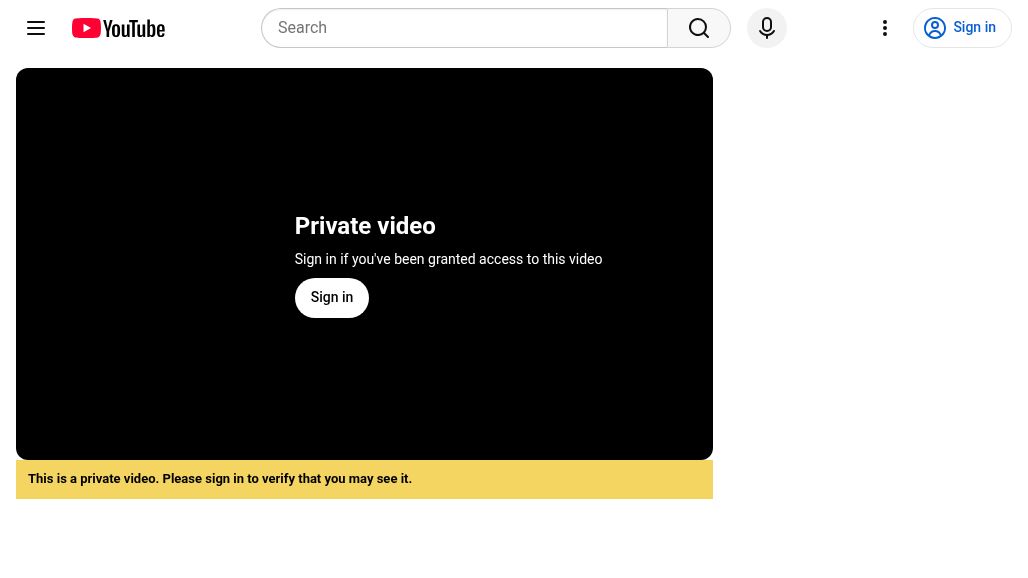Viewport: 1028px width, 578px height.
Task: Start voice search with the microphone
Action: click(x=766, y=28)
